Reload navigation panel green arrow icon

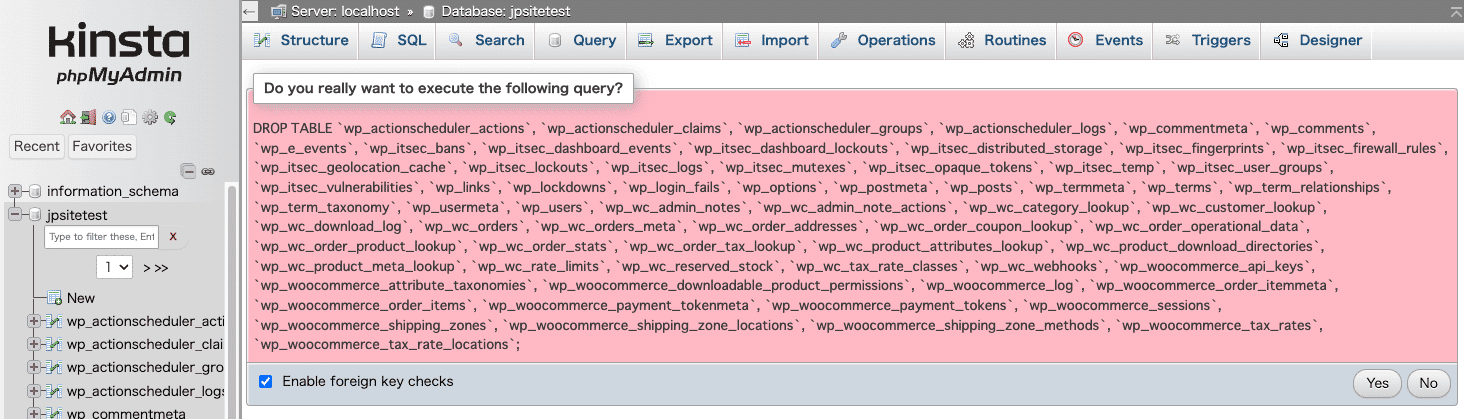pyautogui.click(x=171, y=117)
